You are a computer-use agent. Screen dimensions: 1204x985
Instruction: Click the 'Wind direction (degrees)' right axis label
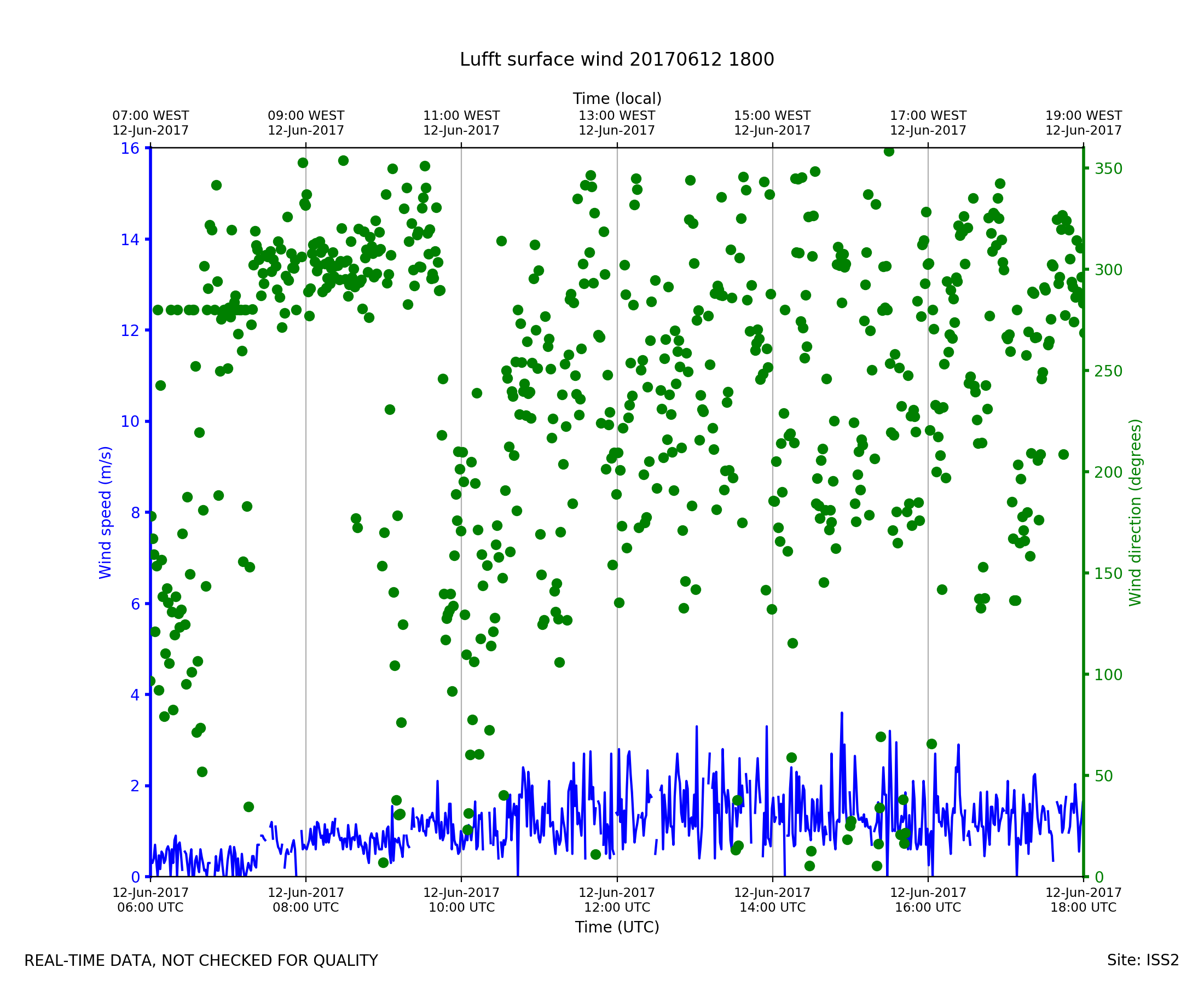pos(1135,512)
